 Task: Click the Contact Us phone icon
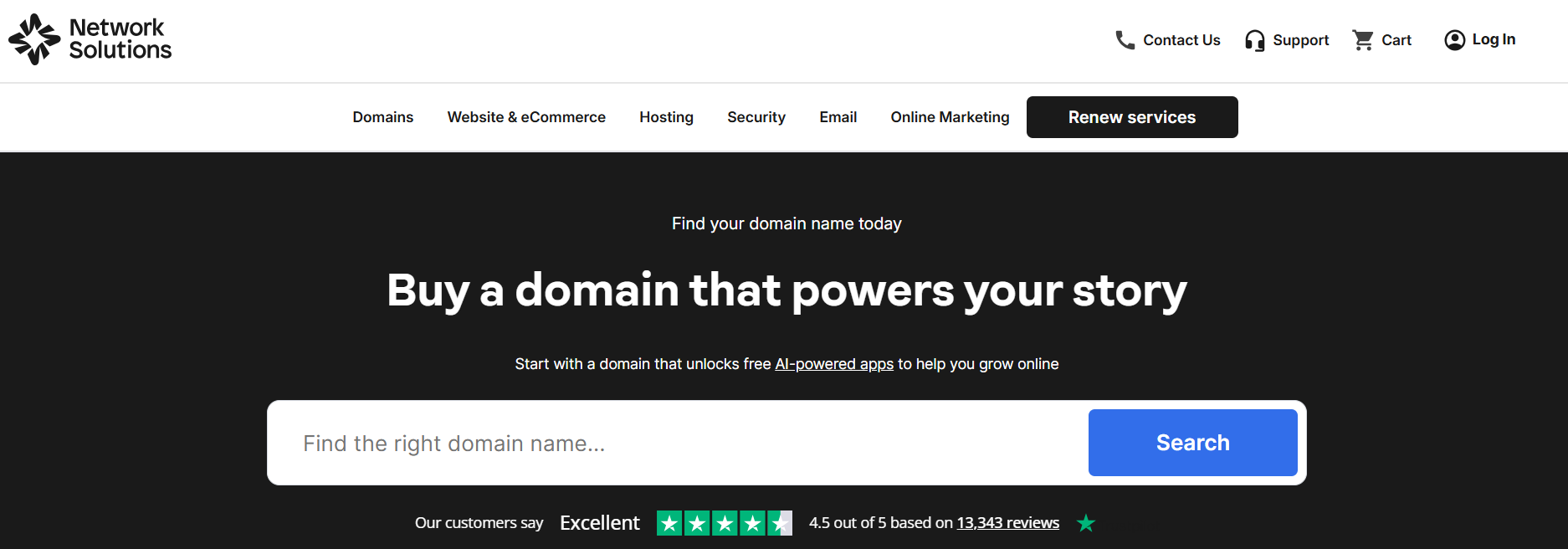[x=1125, y=40]
